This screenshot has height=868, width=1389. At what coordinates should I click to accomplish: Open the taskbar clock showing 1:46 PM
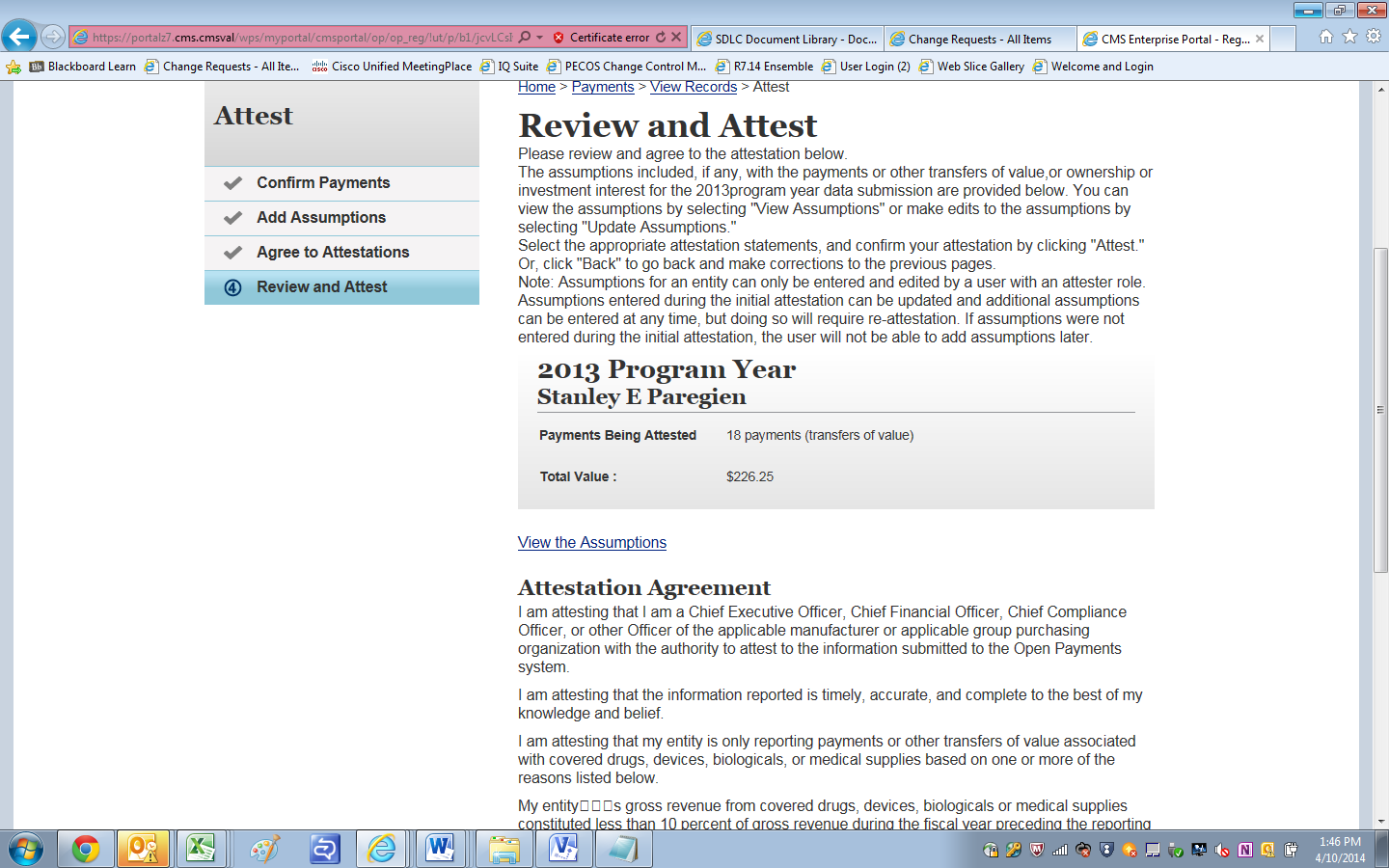click(x=1340, y=850)
